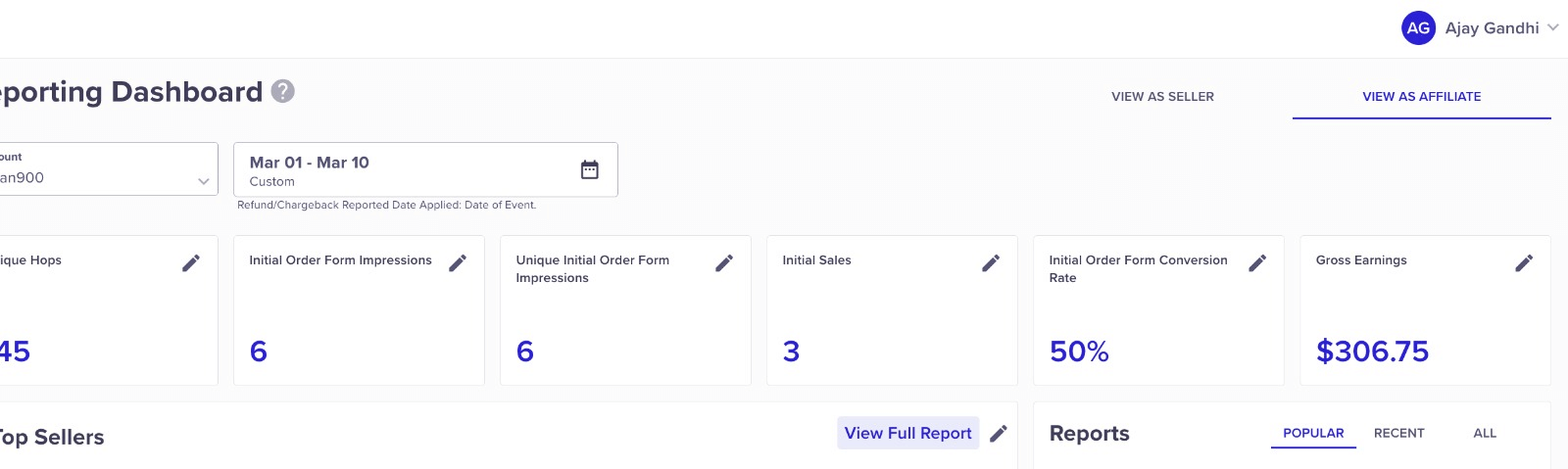Edit the Unique Initial Order Form Impressions card
The height and width of the screenshot is (469, 1568).
tap(724, 262)
